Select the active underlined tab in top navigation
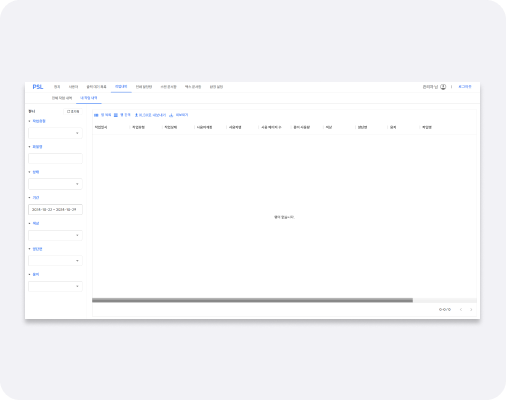506x400 pixels. (121, 87)
